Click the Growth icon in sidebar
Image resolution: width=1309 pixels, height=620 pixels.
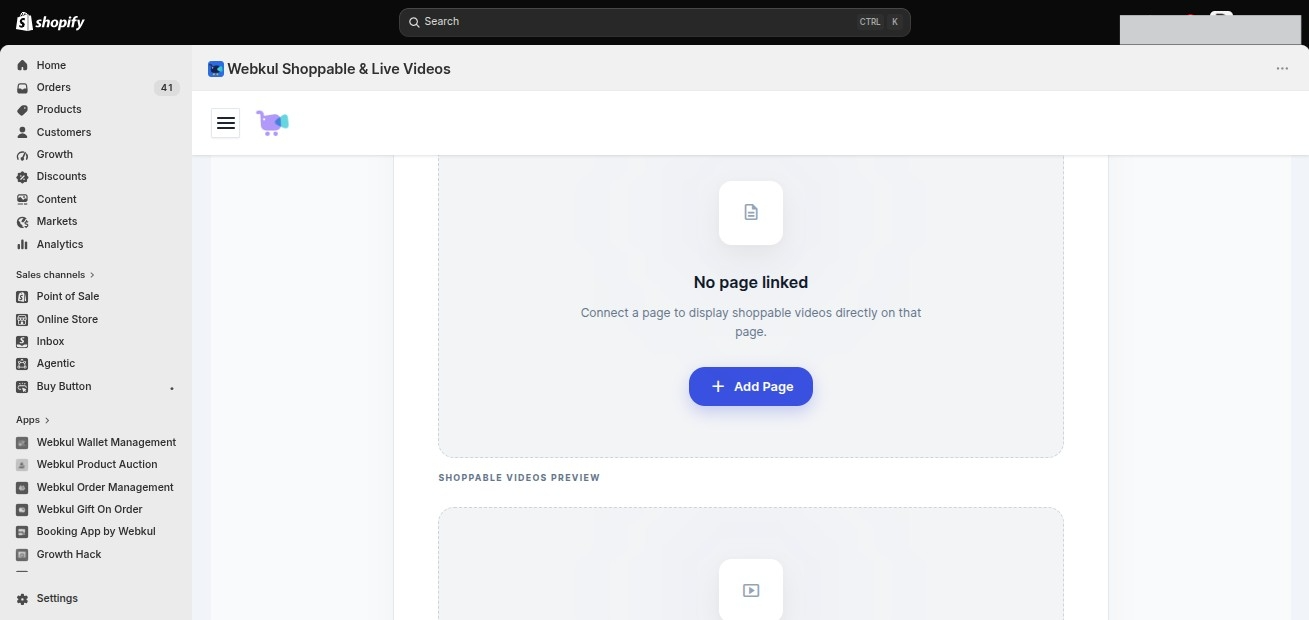pos(22,154)
